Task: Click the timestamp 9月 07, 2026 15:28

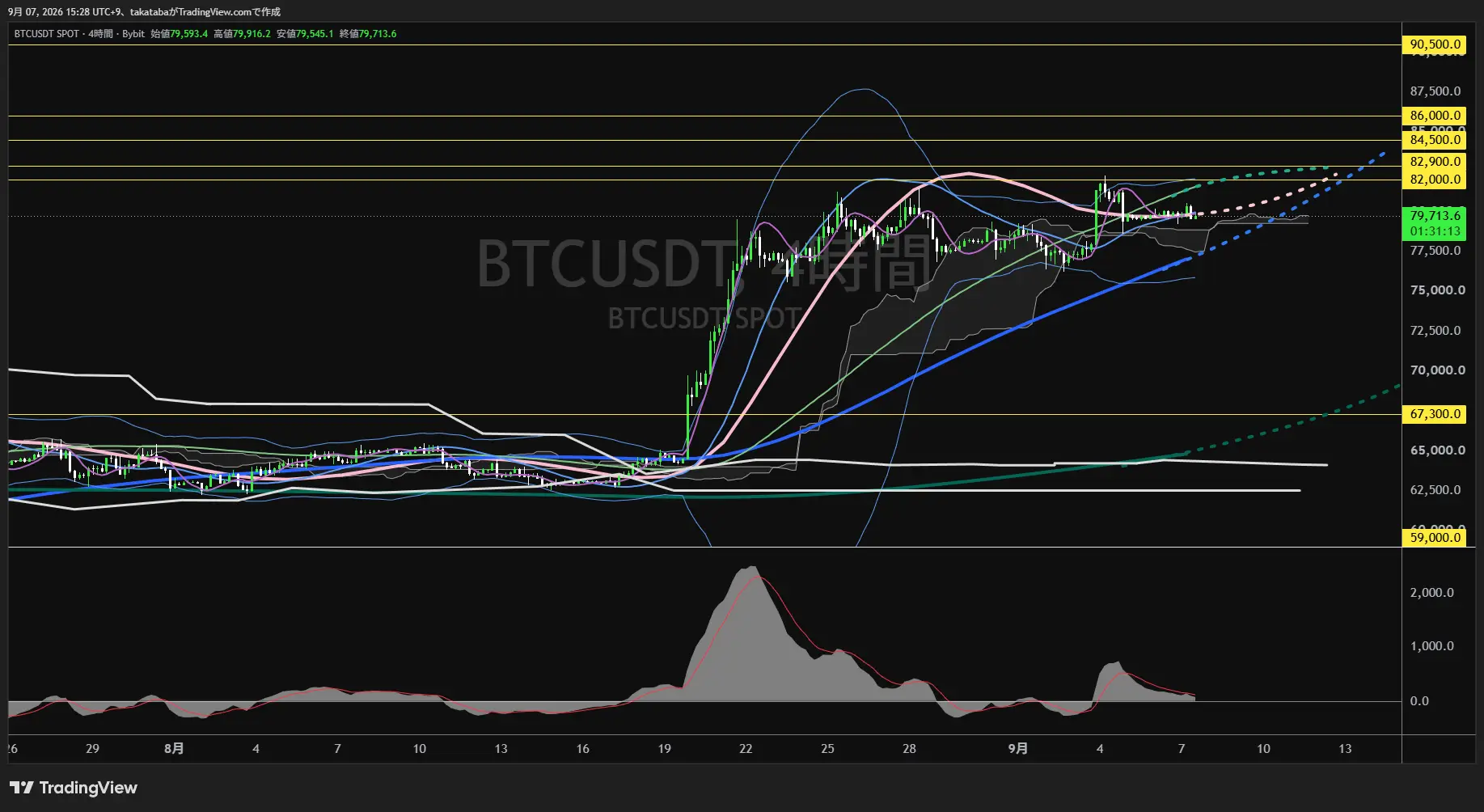Action: click(48, 12)
